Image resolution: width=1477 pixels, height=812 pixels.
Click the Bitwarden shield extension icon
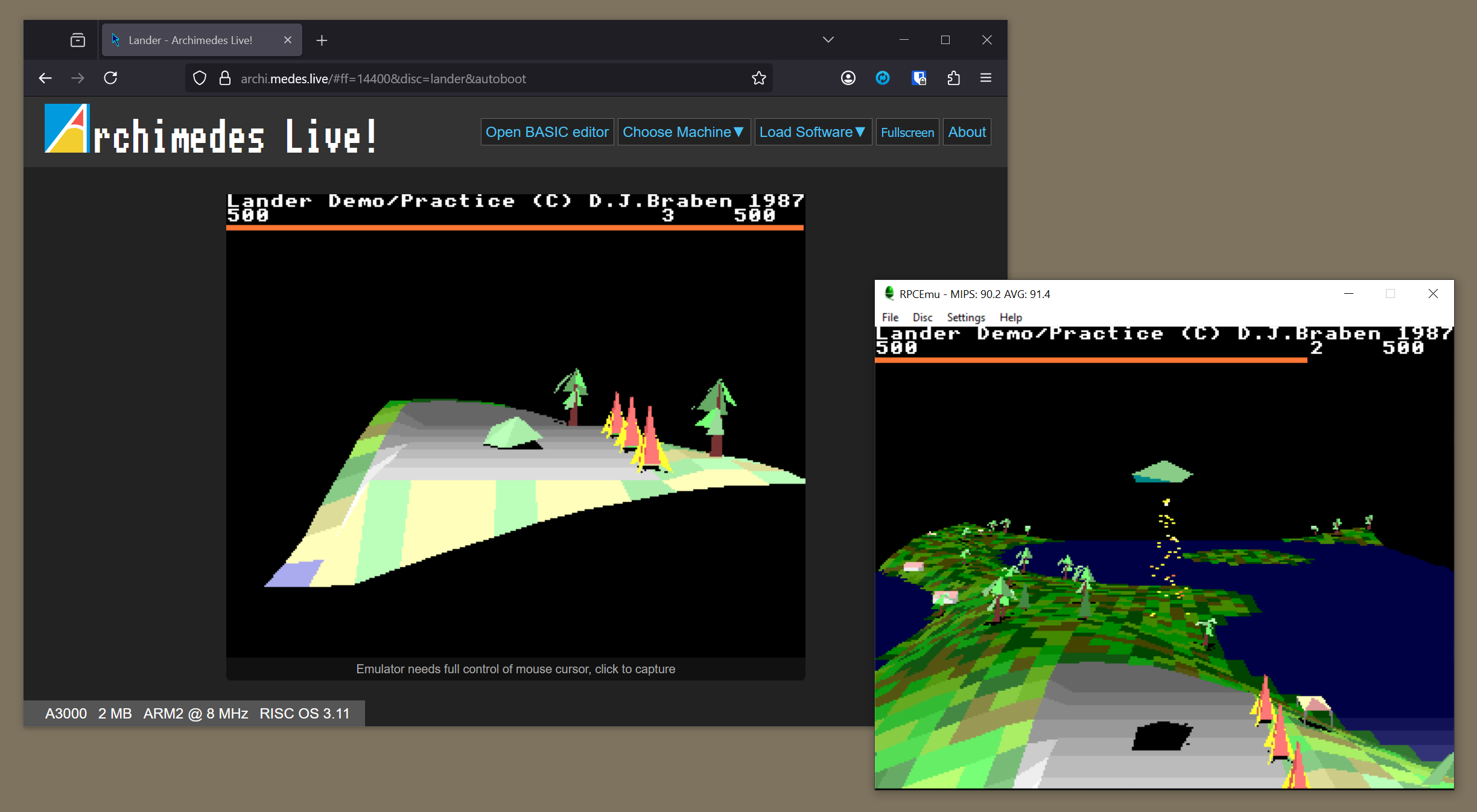919,78
